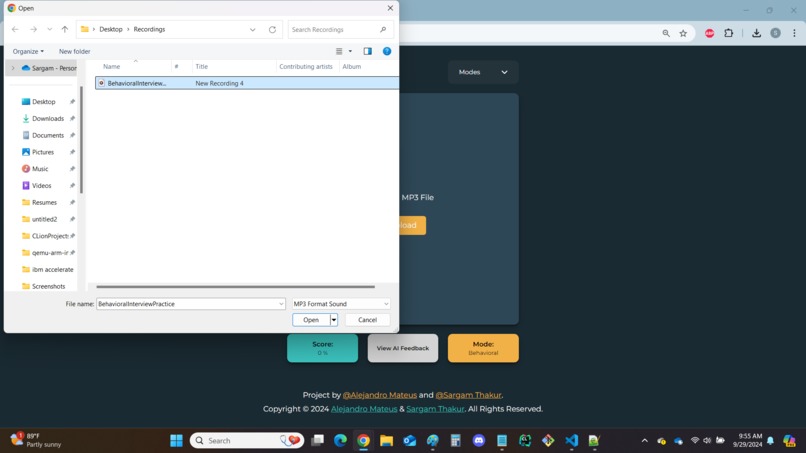
Task: Open the ABP adblock extension icon
Action: (709, 33)
